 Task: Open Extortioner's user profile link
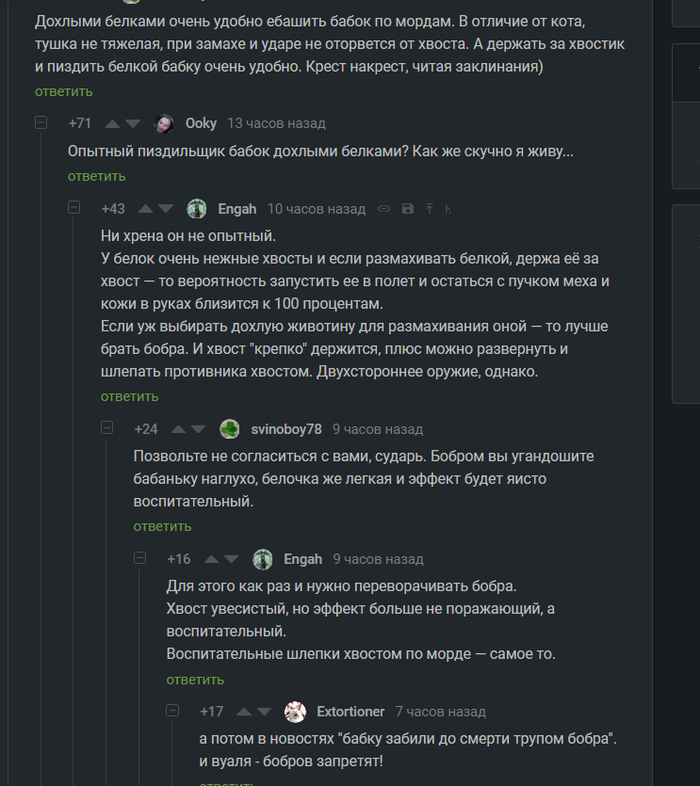point(350,712)
